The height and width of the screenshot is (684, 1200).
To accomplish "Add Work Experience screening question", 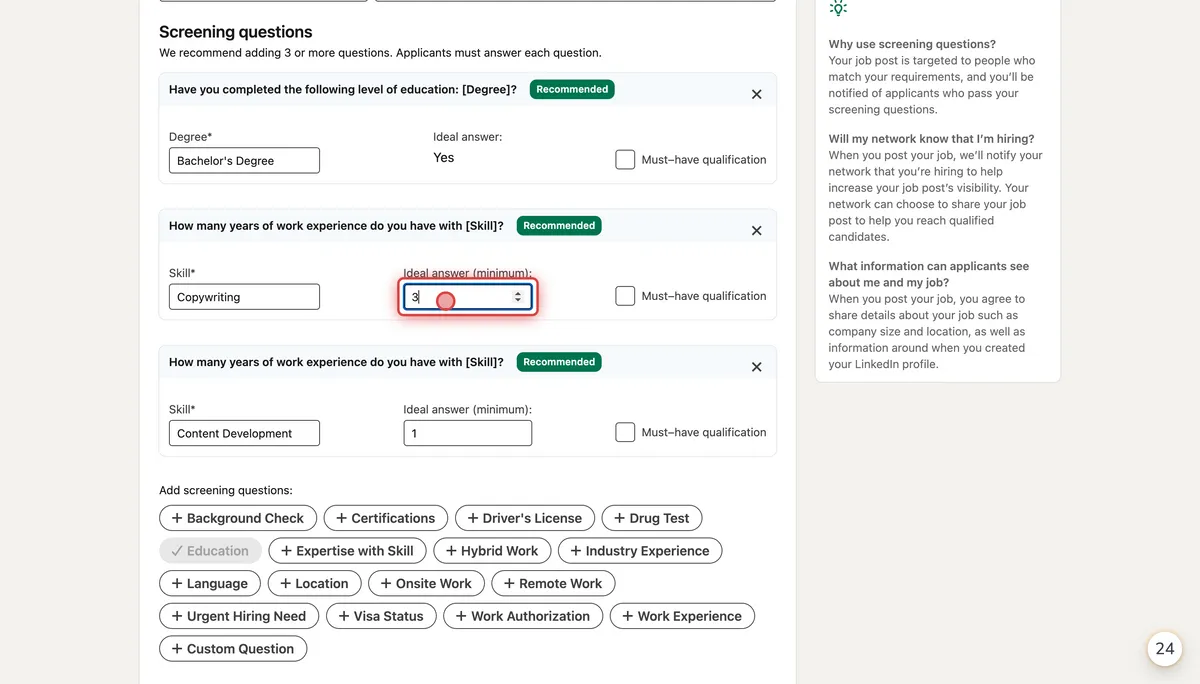I will (x=682, y=616).
